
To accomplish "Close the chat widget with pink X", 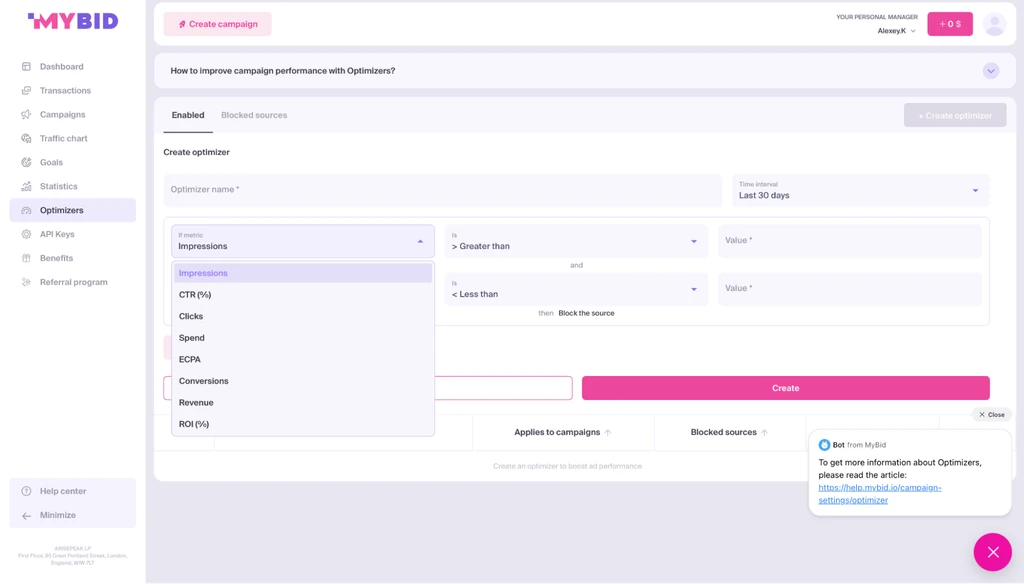I will click(993, 552).
